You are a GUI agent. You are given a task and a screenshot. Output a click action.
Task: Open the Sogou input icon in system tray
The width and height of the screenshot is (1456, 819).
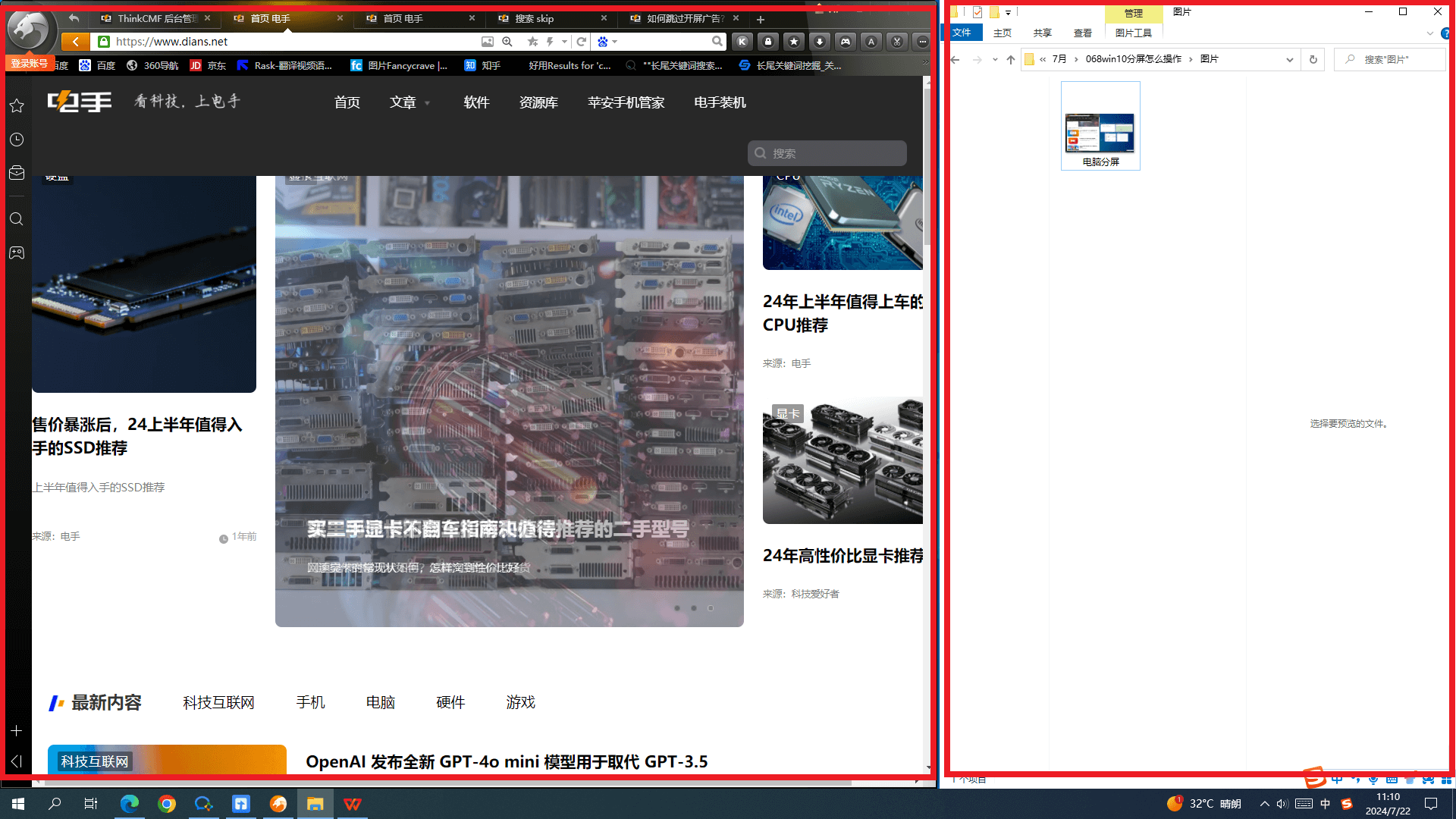(x=1346, y=804)
